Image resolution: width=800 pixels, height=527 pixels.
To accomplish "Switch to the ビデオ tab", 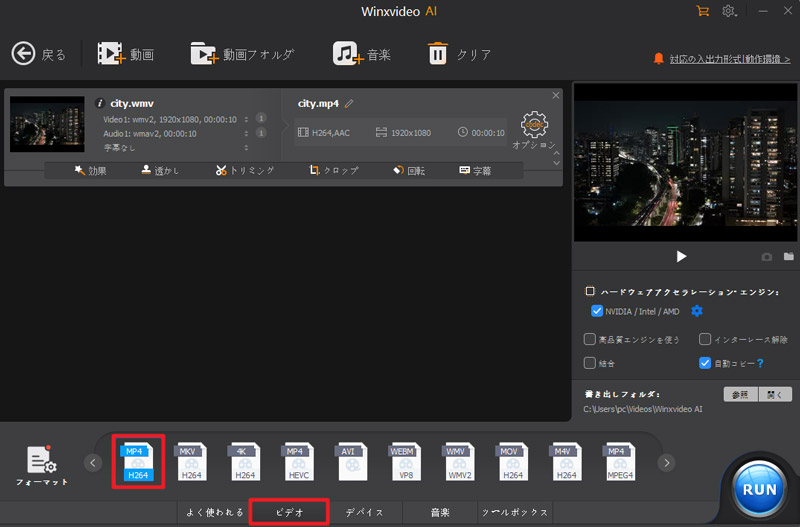I will click(x=289, y=512).
